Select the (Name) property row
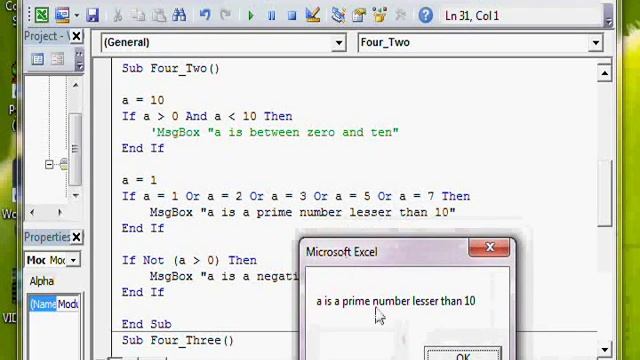 (43, 304)
